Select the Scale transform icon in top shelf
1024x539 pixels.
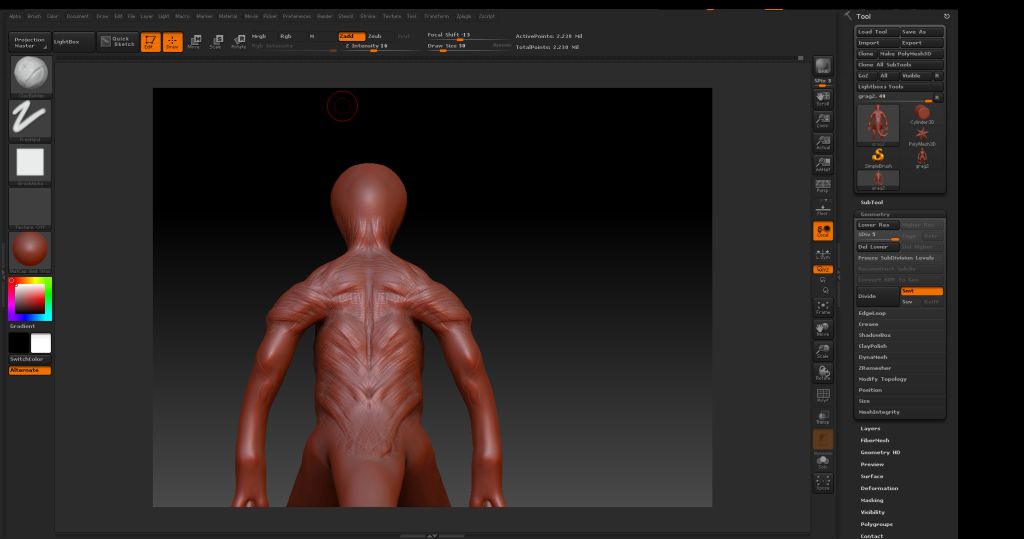click(x=216, y=42)
